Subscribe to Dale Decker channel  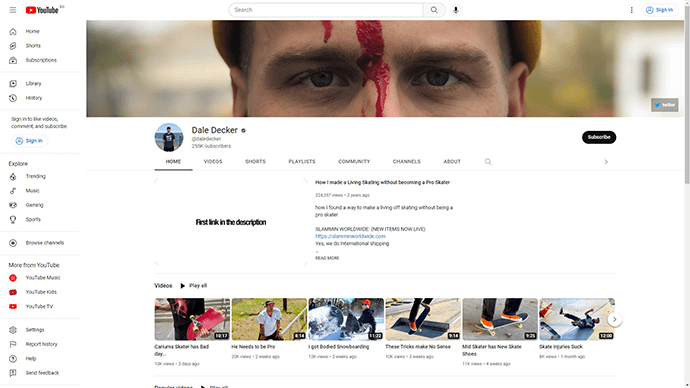(599, 137)
